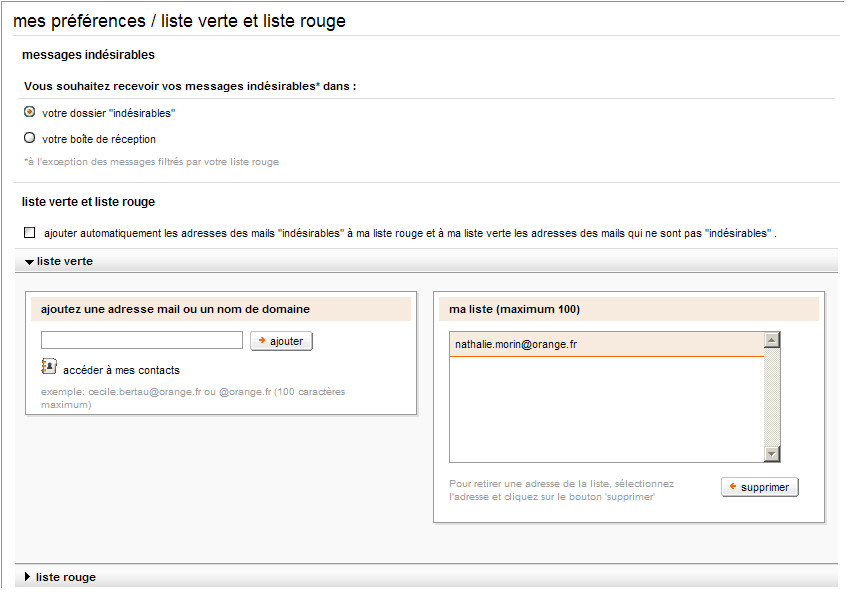This screenshot has width=848, height=596.
Task: Click the orange arrow on the supprimer button
Action: (733, 486)
